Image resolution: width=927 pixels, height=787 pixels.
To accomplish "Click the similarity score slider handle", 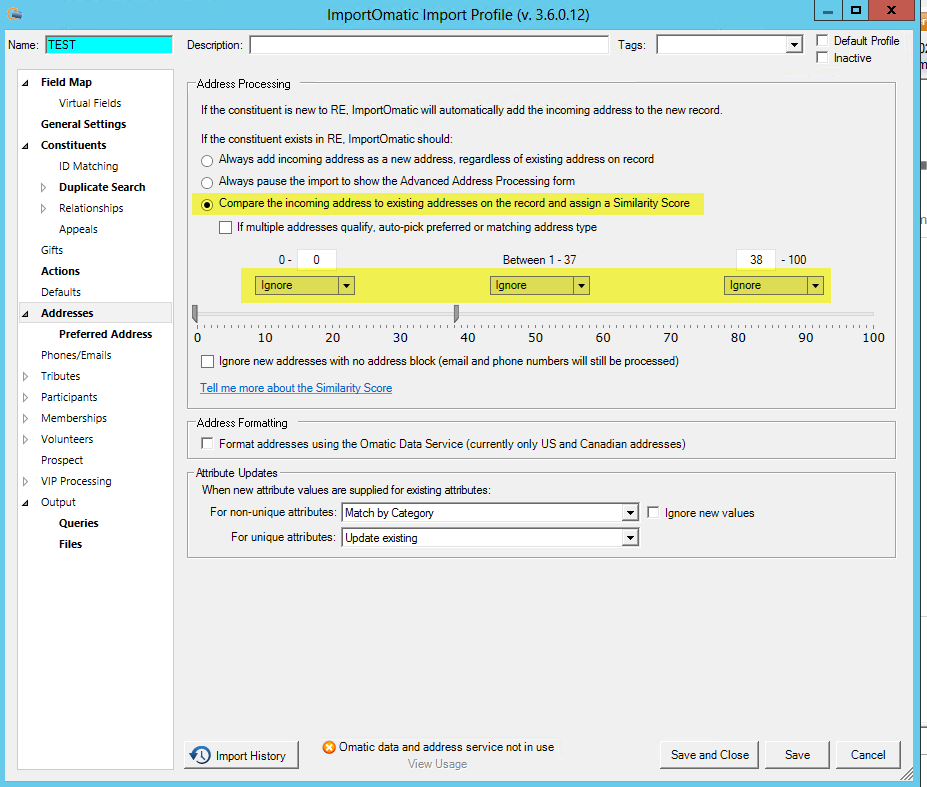I will [456, 313].
